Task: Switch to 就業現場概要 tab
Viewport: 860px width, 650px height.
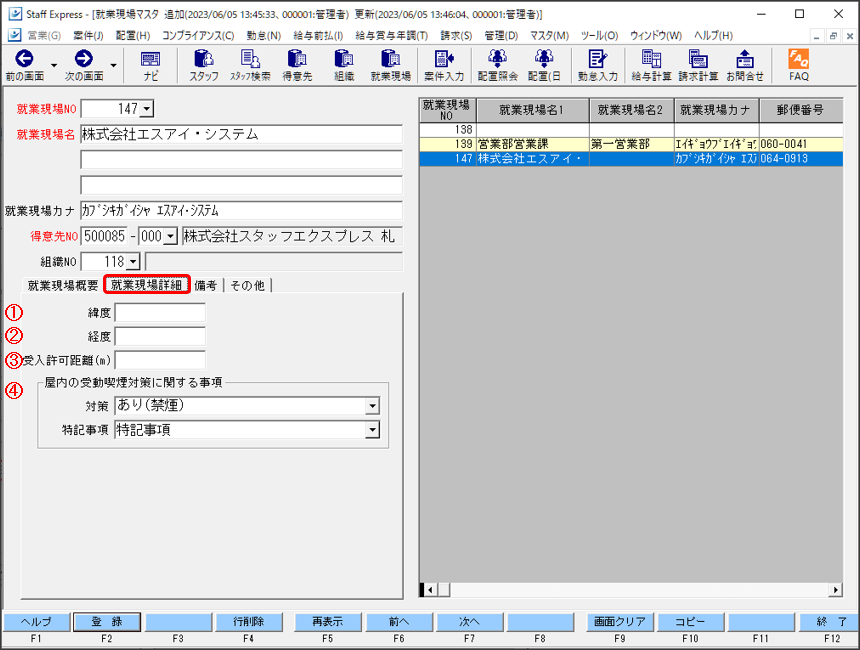Action: pos(63,285)
